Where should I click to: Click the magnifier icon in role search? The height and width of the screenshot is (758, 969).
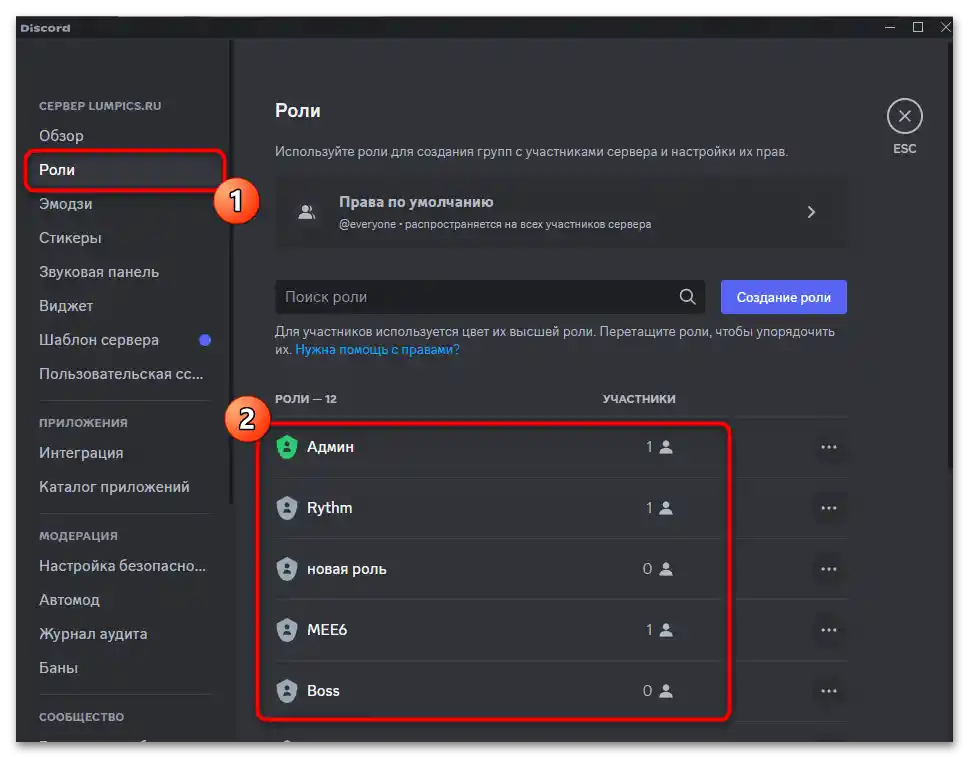(x=687, y=297)
